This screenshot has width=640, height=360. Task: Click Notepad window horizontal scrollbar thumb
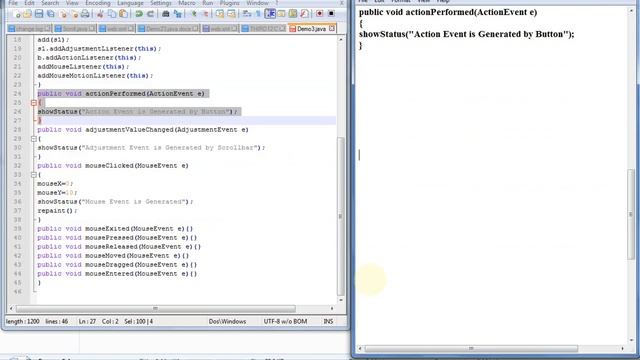(471, 349)
